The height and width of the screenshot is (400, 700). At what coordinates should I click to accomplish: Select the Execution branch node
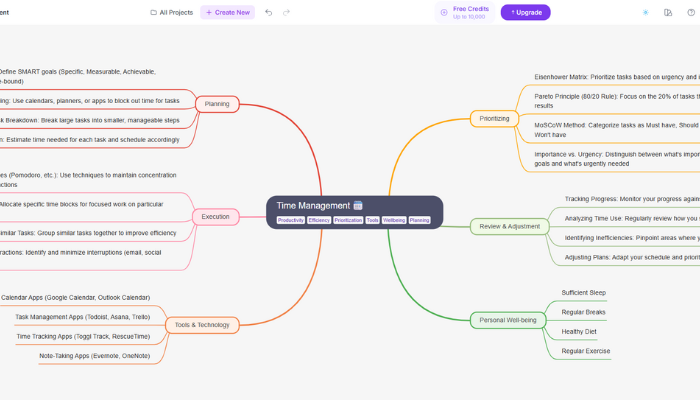215,217
